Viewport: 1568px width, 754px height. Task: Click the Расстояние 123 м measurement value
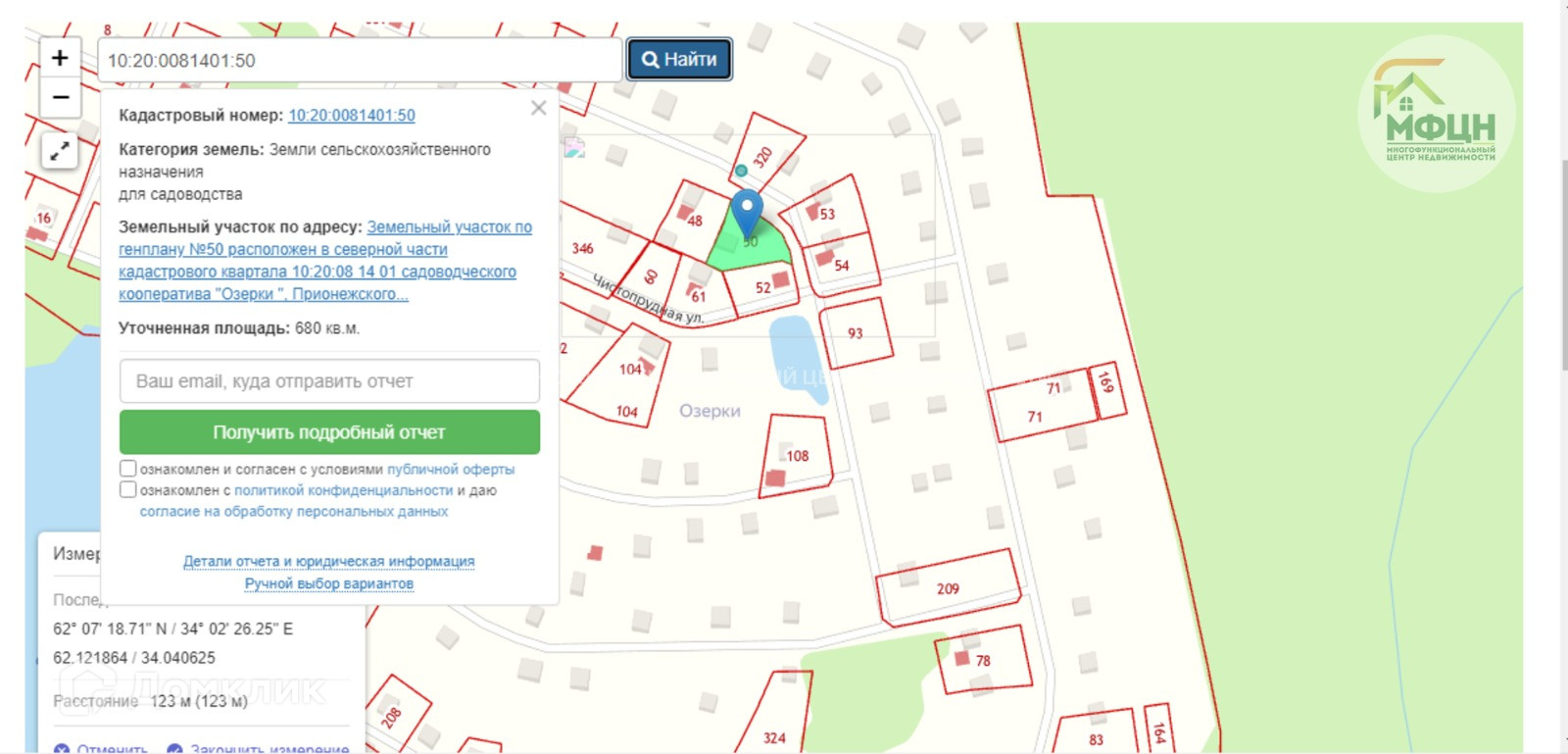coord(199,701)
